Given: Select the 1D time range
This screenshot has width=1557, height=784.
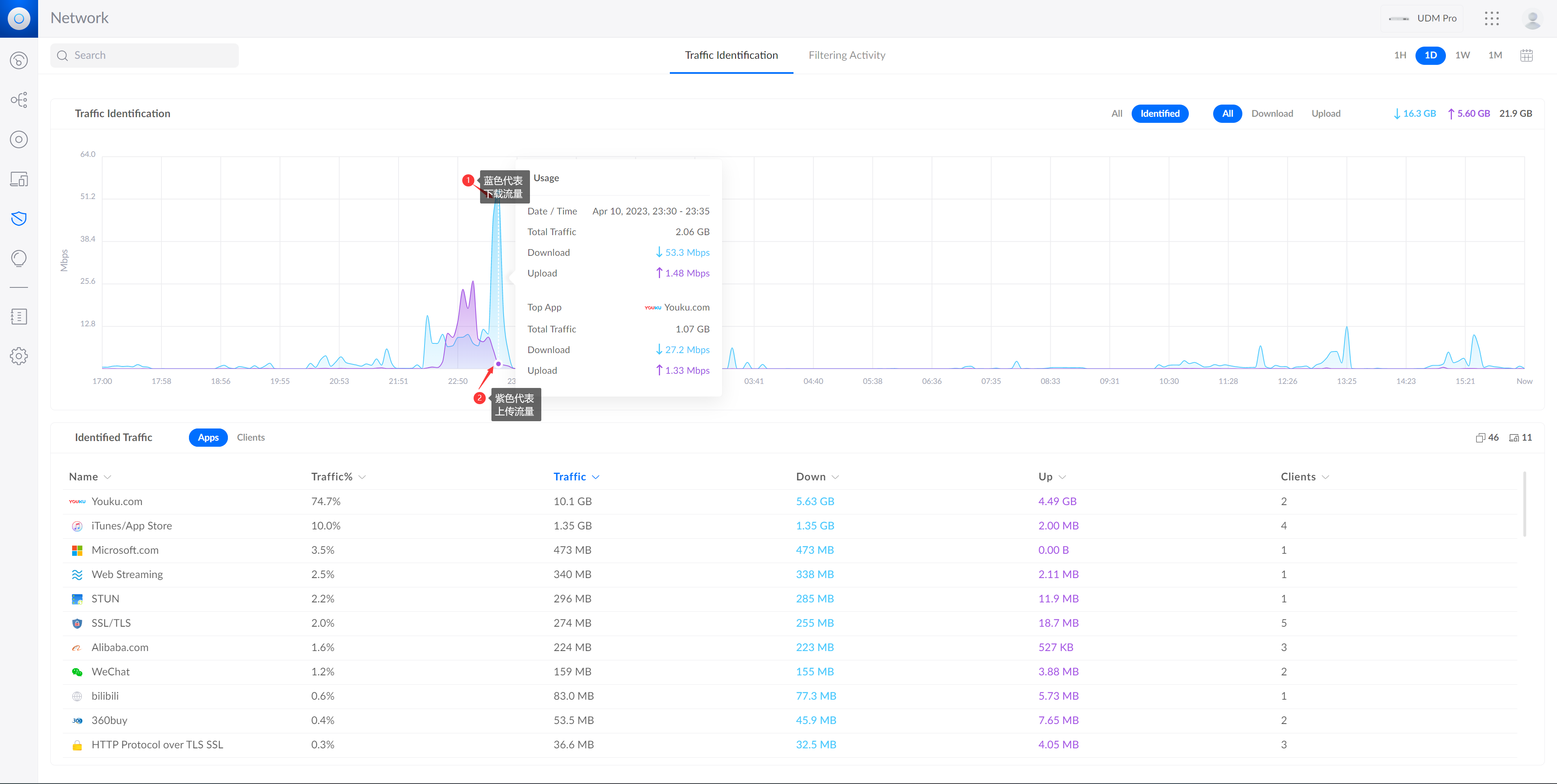Looking at the screenshot, I should [1430, 56].
